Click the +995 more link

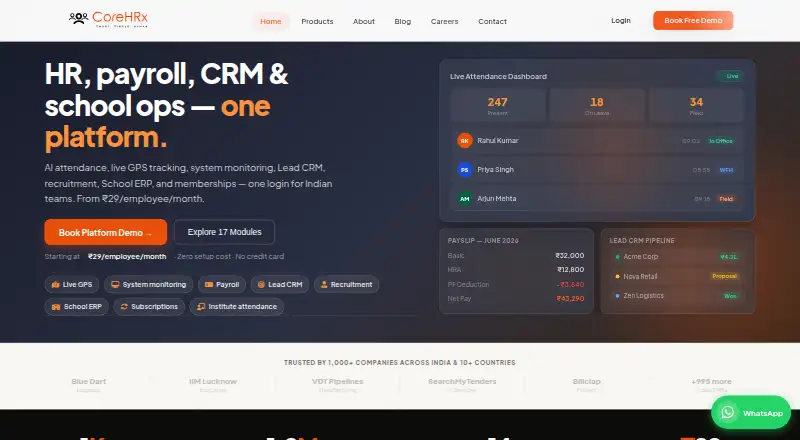click(711, 381)
